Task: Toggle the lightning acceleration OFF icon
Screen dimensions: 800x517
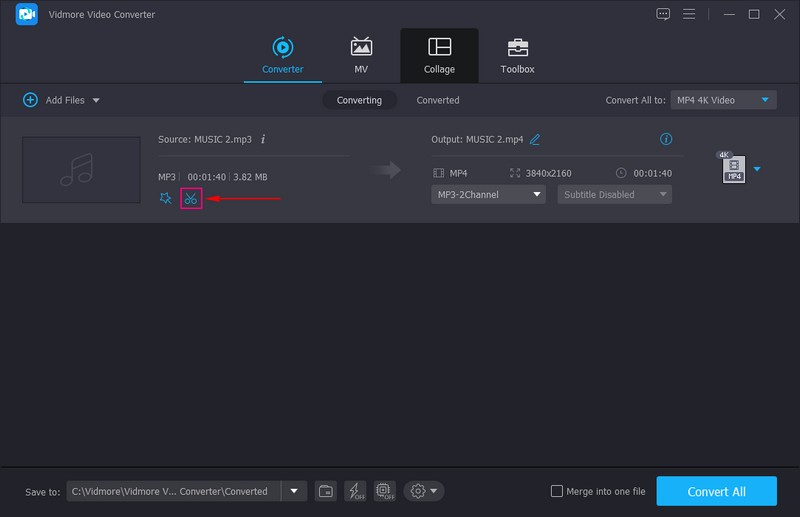Action: click(355, 491)
